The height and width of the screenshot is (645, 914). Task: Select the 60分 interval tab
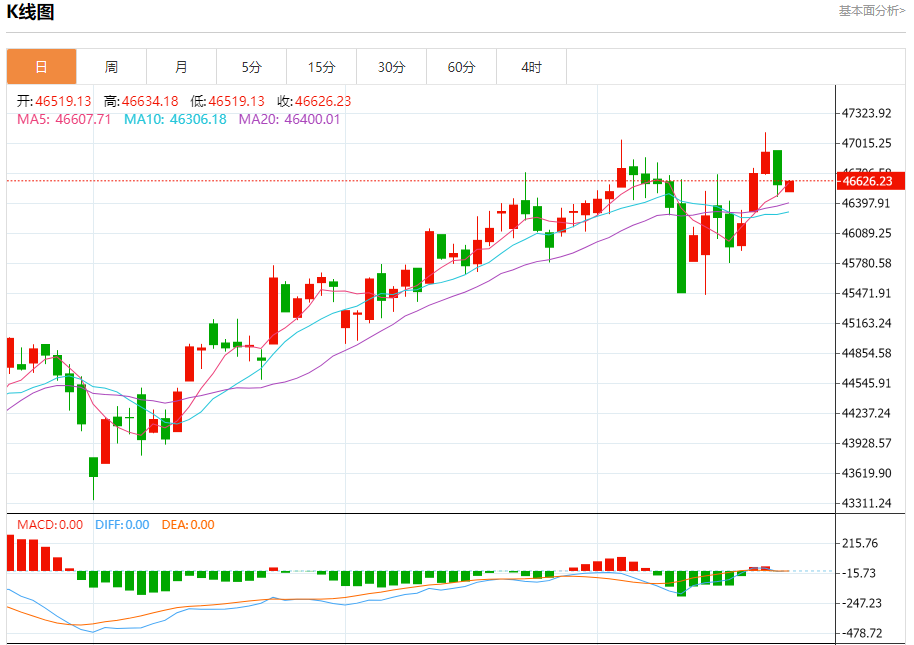(461, 67)
